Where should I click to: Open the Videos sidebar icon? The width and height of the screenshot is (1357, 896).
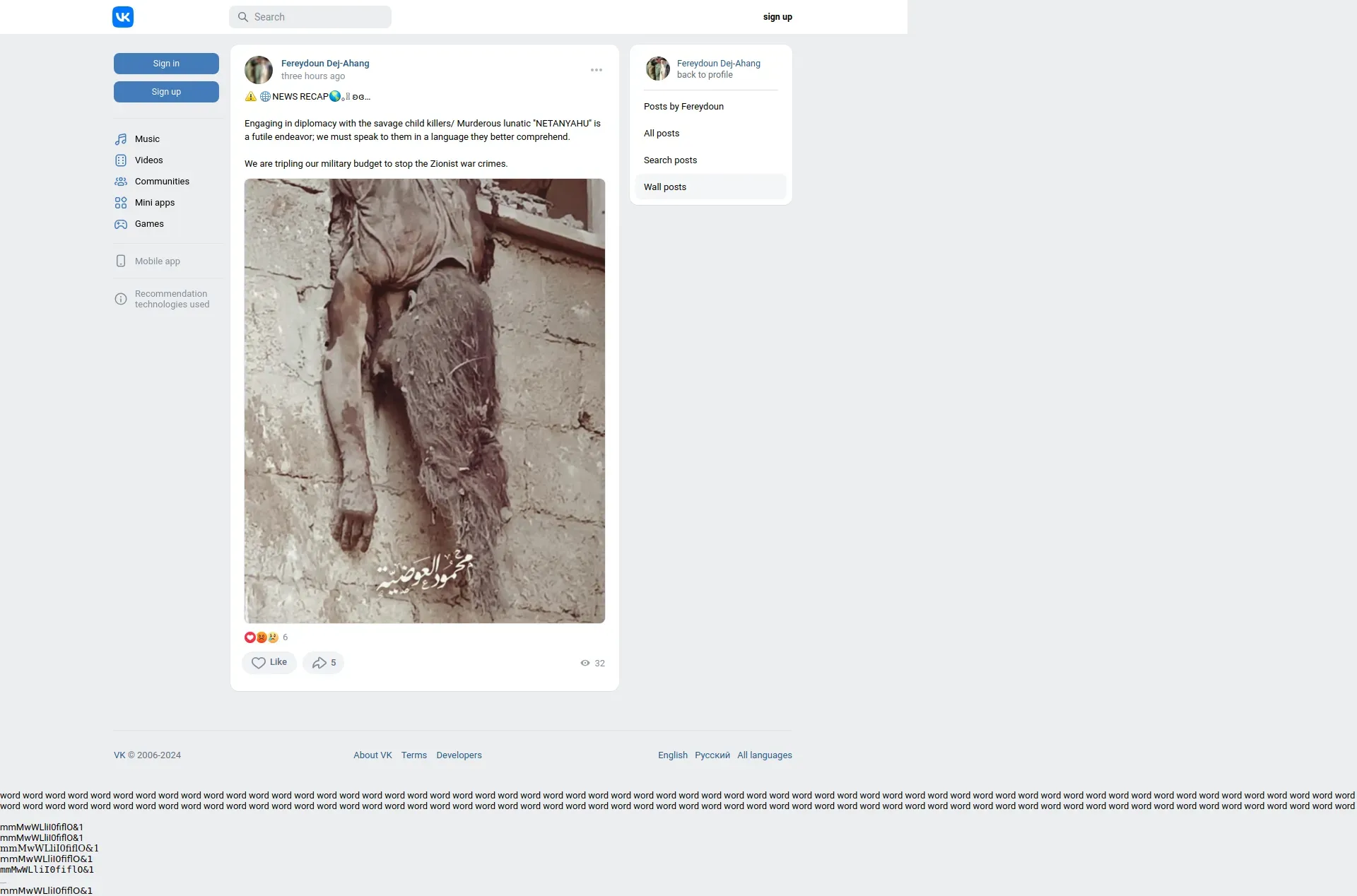point(121,160)
